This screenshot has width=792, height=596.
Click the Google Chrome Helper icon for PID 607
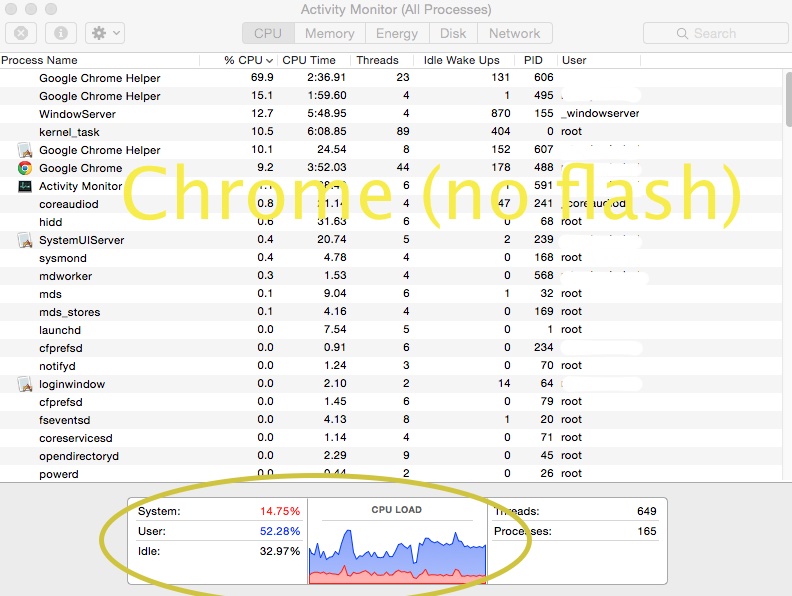point(25,150)
